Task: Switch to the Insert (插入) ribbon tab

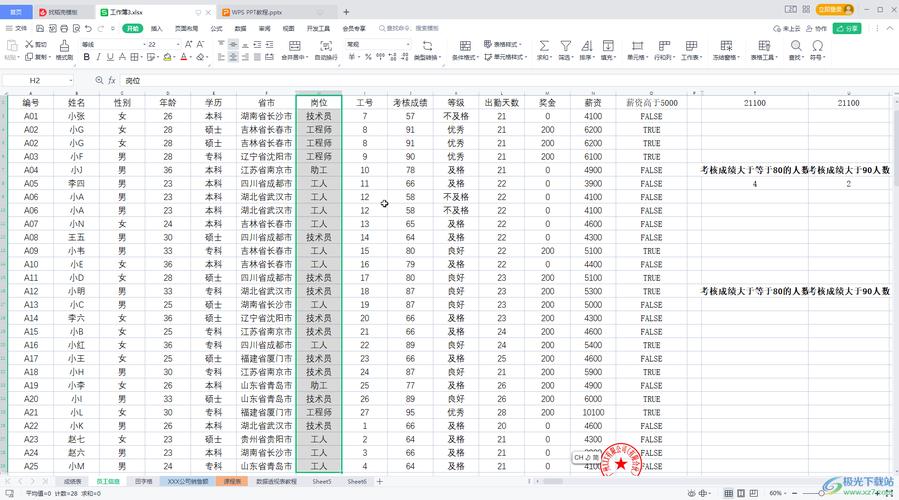Action: (157, 28)
